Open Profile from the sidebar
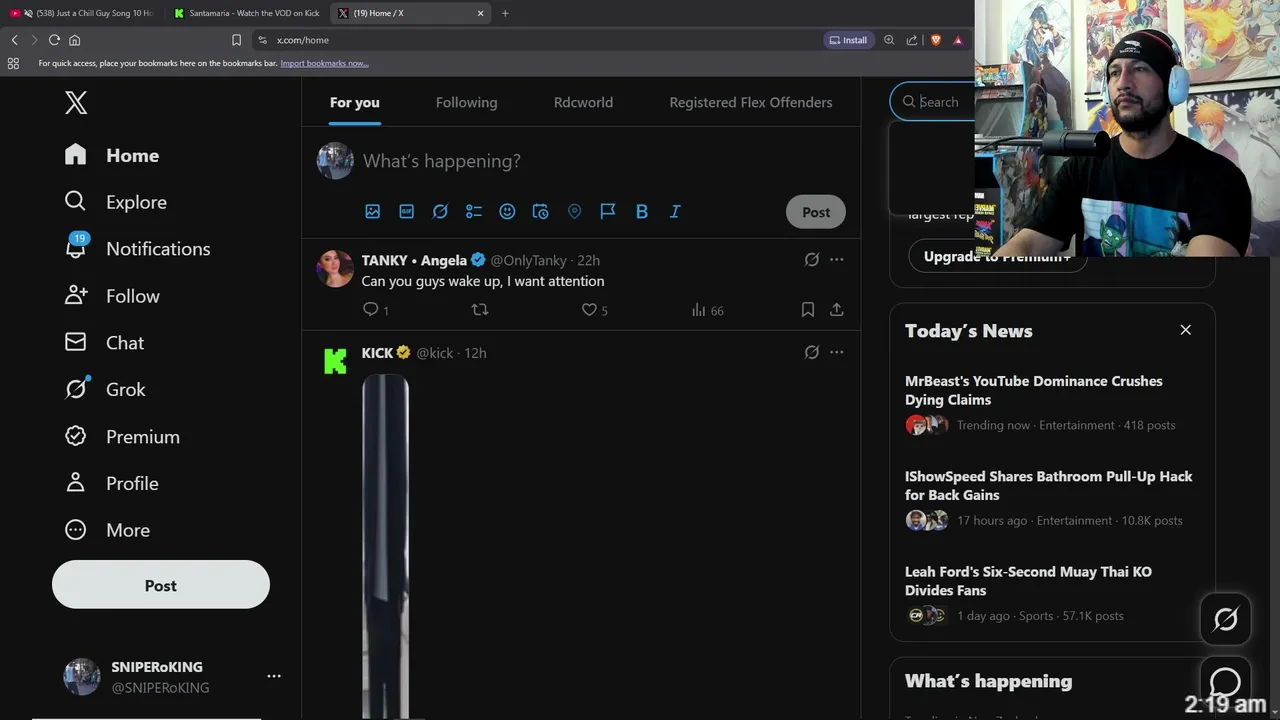This screenshot has height=720, width=1280. click(x=111, y=483)
